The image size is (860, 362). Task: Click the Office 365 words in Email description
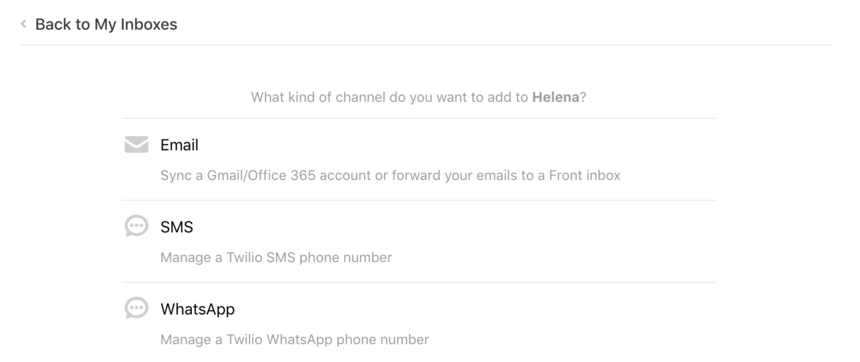281,176
